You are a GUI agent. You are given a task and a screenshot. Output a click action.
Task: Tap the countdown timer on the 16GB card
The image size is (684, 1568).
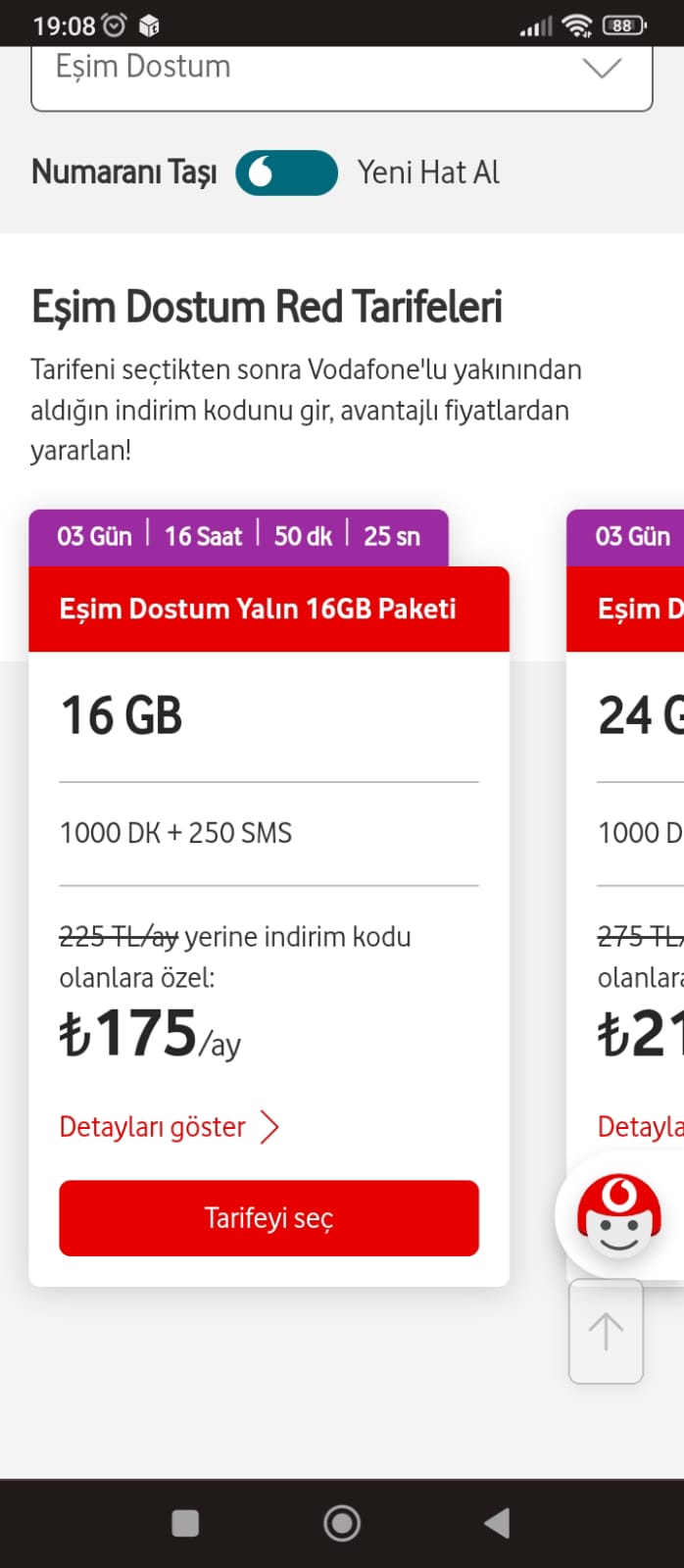[x=238, y=536]
